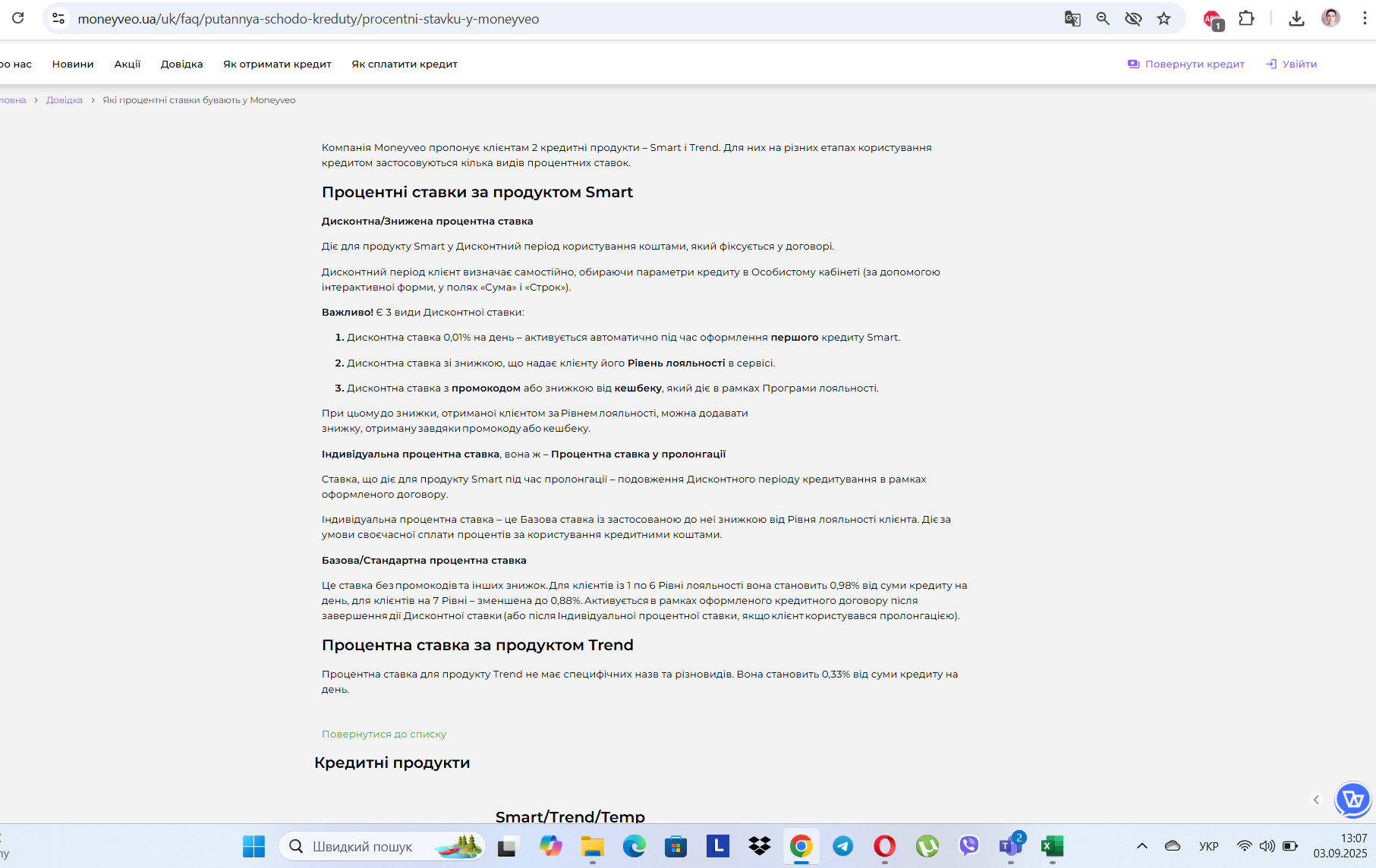
Task: Click the Smart/Trend/Temp heading text
Action: click(x=570, y=816)
